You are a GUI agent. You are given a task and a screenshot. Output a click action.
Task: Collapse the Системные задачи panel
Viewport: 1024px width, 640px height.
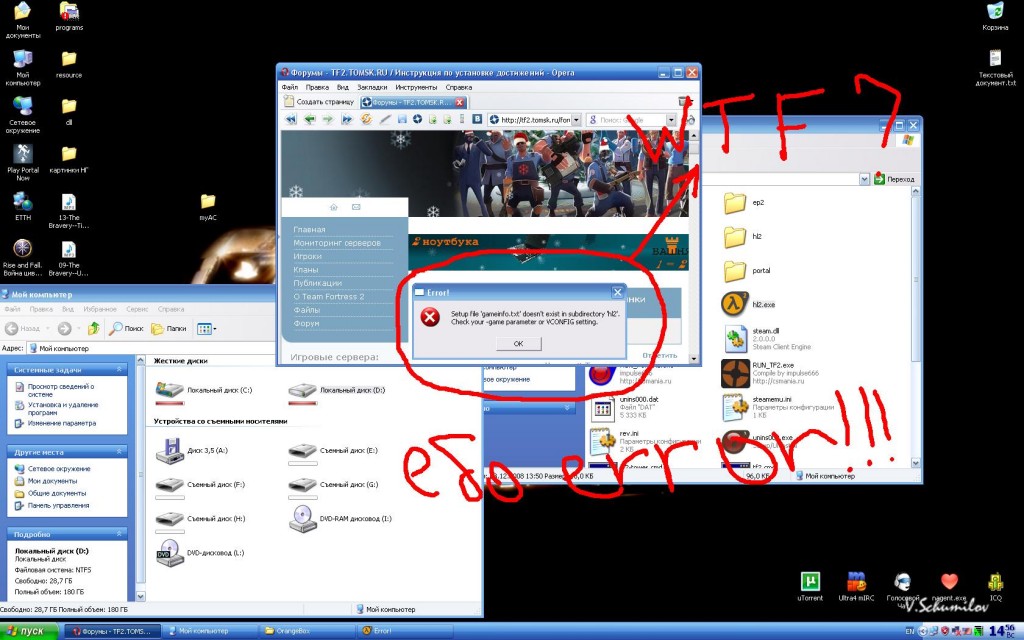tap(119, 370)
